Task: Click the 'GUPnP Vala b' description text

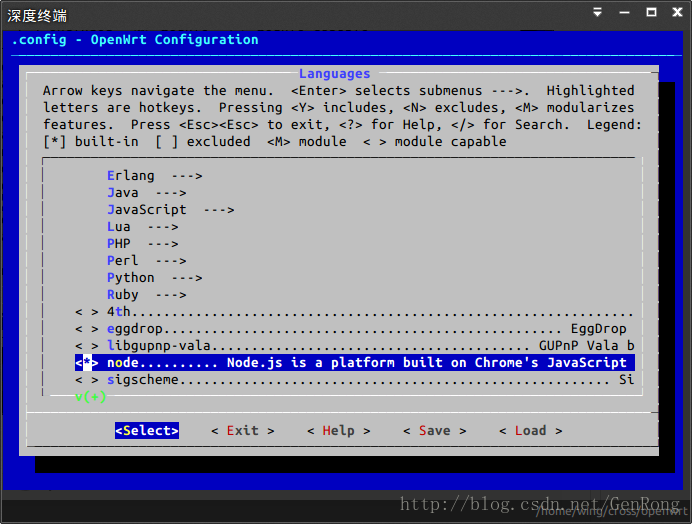Action: [587, 346]
